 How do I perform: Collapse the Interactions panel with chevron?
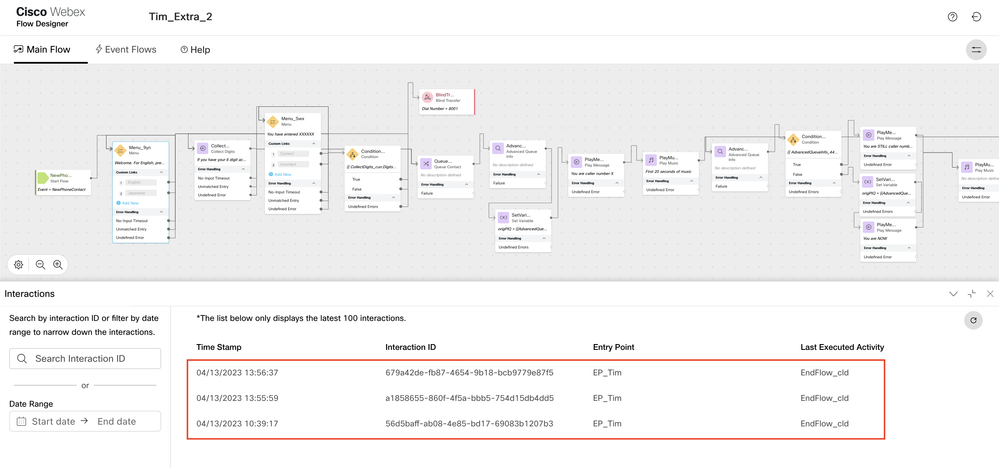(953, 294)
